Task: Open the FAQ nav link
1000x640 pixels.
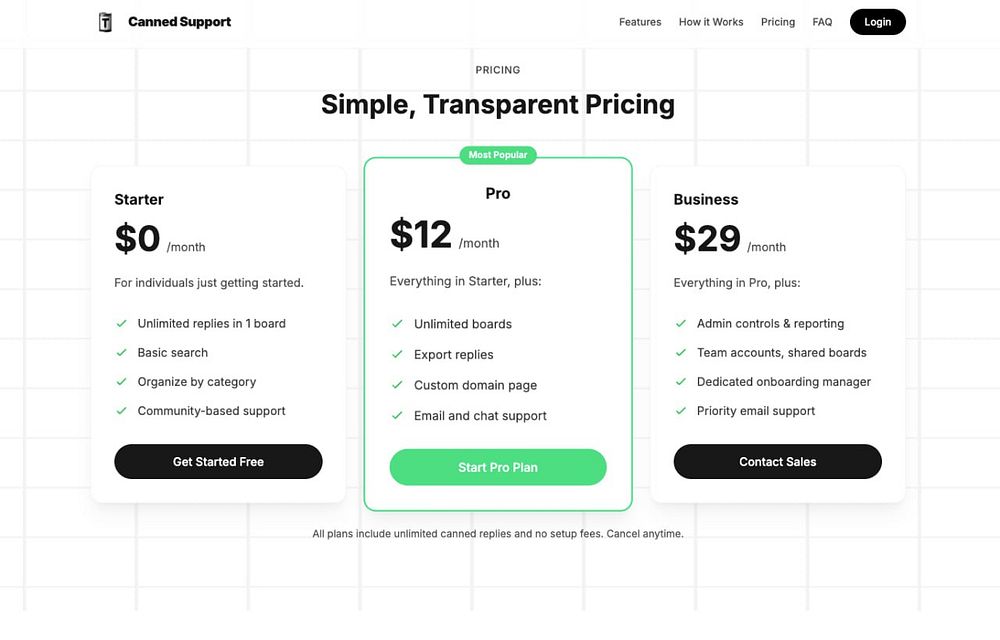Action: click(x=822, y=22)
